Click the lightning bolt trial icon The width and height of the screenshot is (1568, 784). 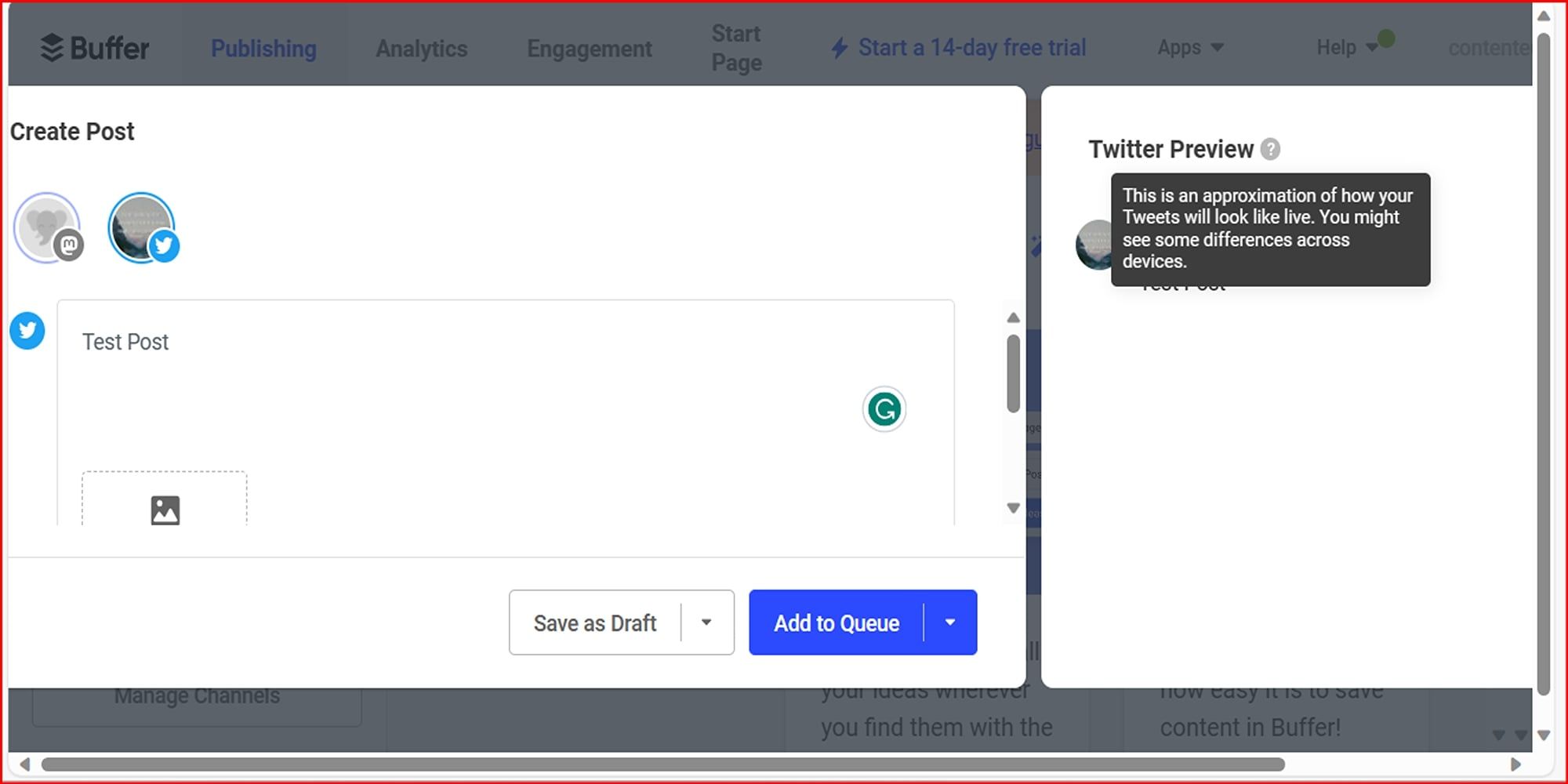coord(840,48)
